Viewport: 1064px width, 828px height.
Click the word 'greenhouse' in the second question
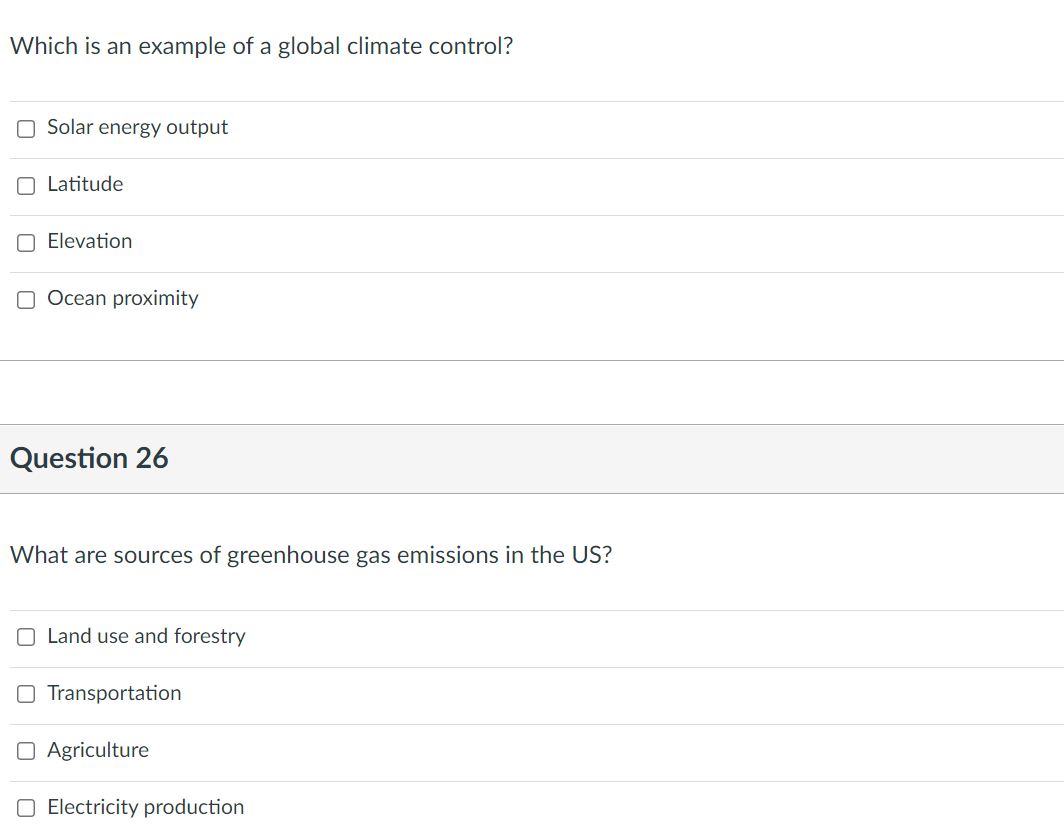(x=288, y=555)
